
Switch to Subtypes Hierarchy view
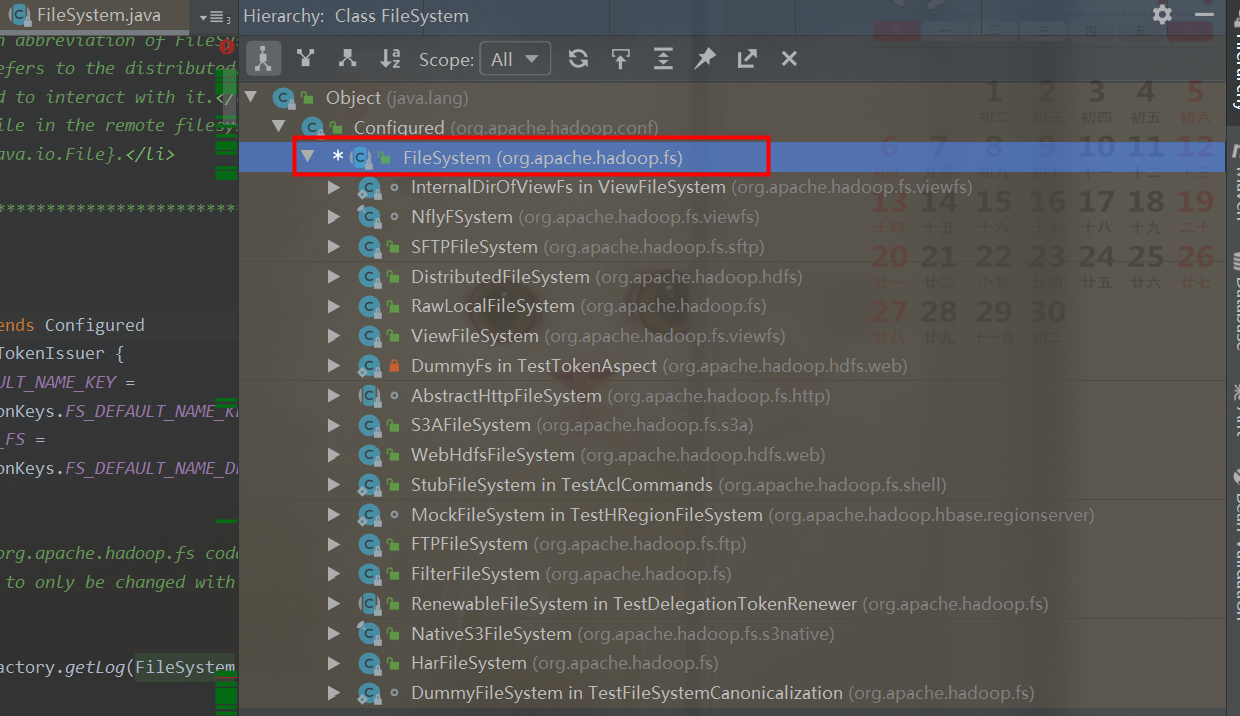347,58
